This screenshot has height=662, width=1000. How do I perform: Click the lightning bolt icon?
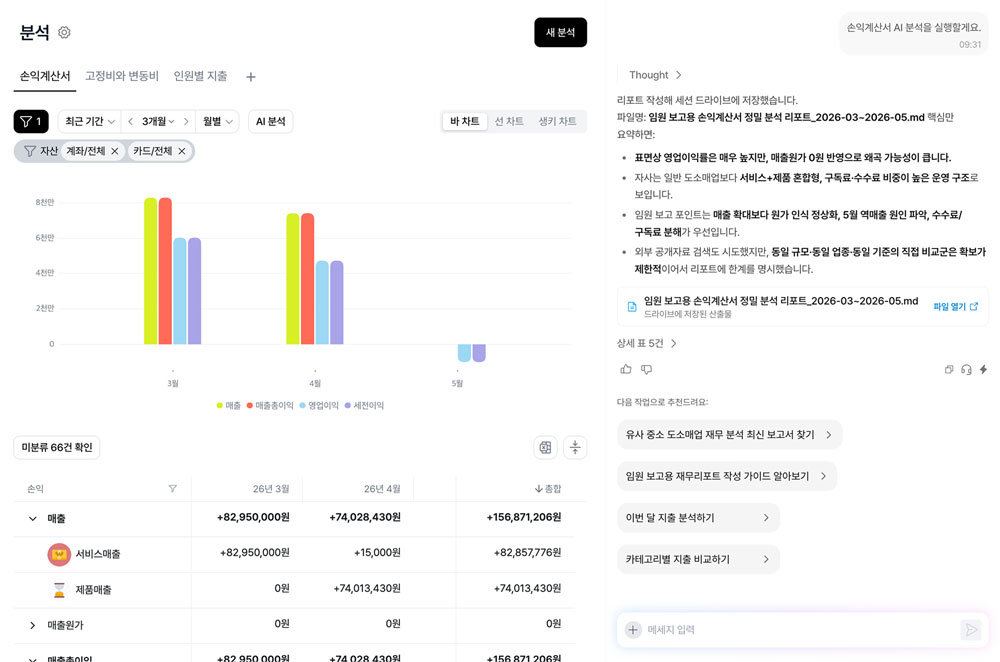point(983,369)
